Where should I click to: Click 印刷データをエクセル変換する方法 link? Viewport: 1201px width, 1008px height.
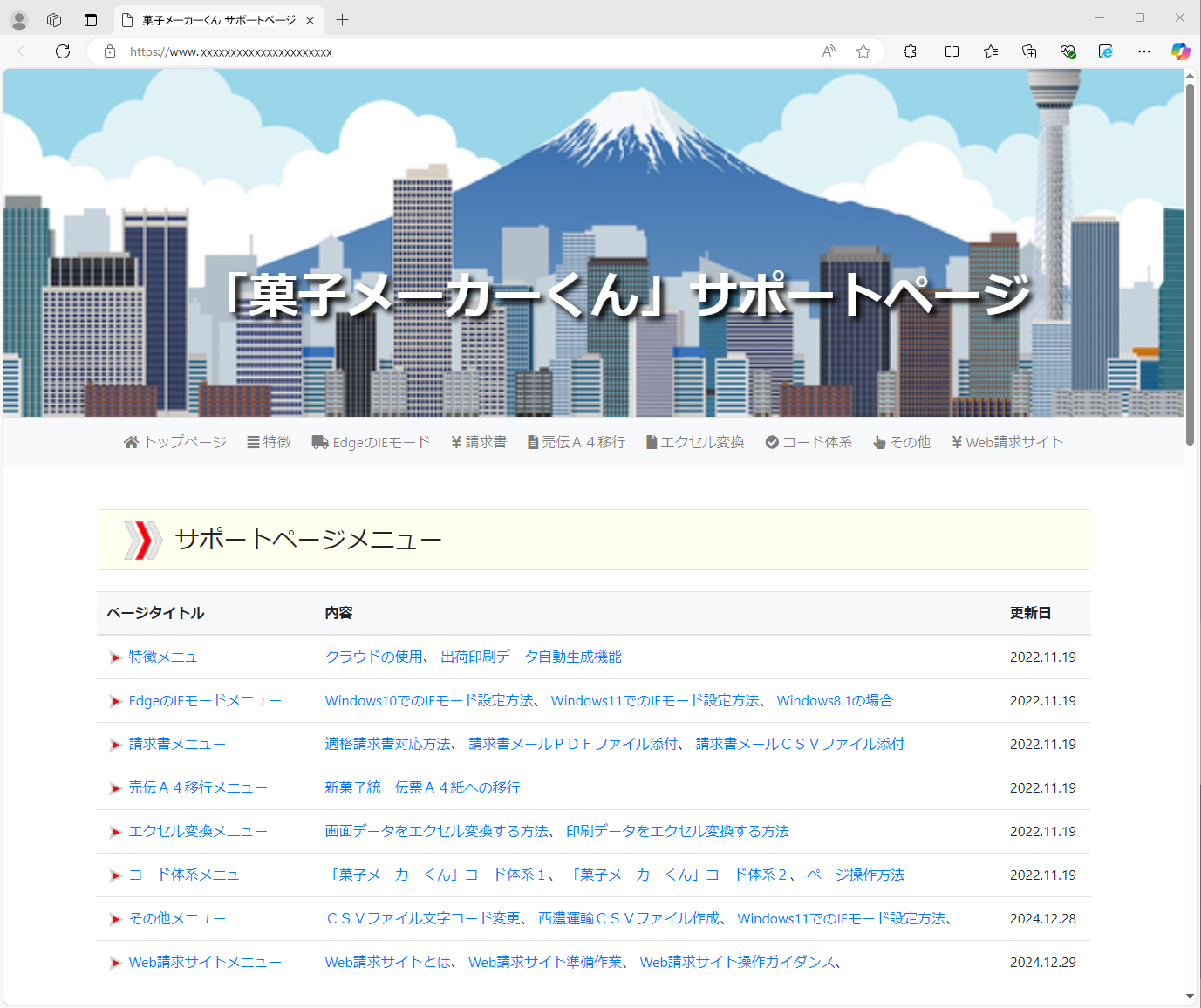point(678,831)
